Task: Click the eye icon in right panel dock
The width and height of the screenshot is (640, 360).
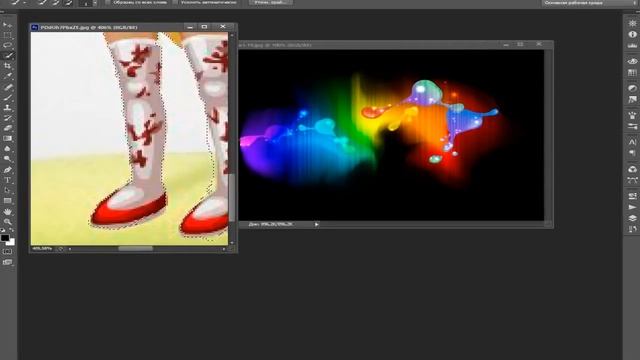Action: pos(632,61)
